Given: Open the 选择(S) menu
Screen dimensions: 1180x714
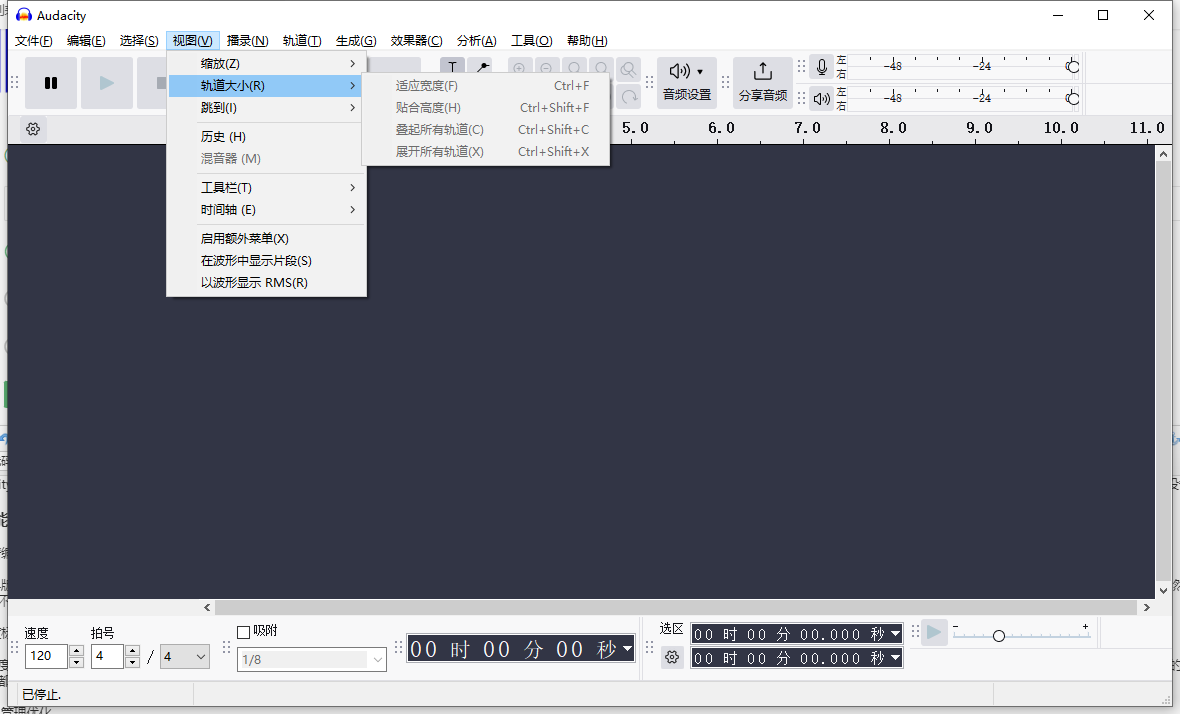Looking at the screenshot, I should point(138,41).
